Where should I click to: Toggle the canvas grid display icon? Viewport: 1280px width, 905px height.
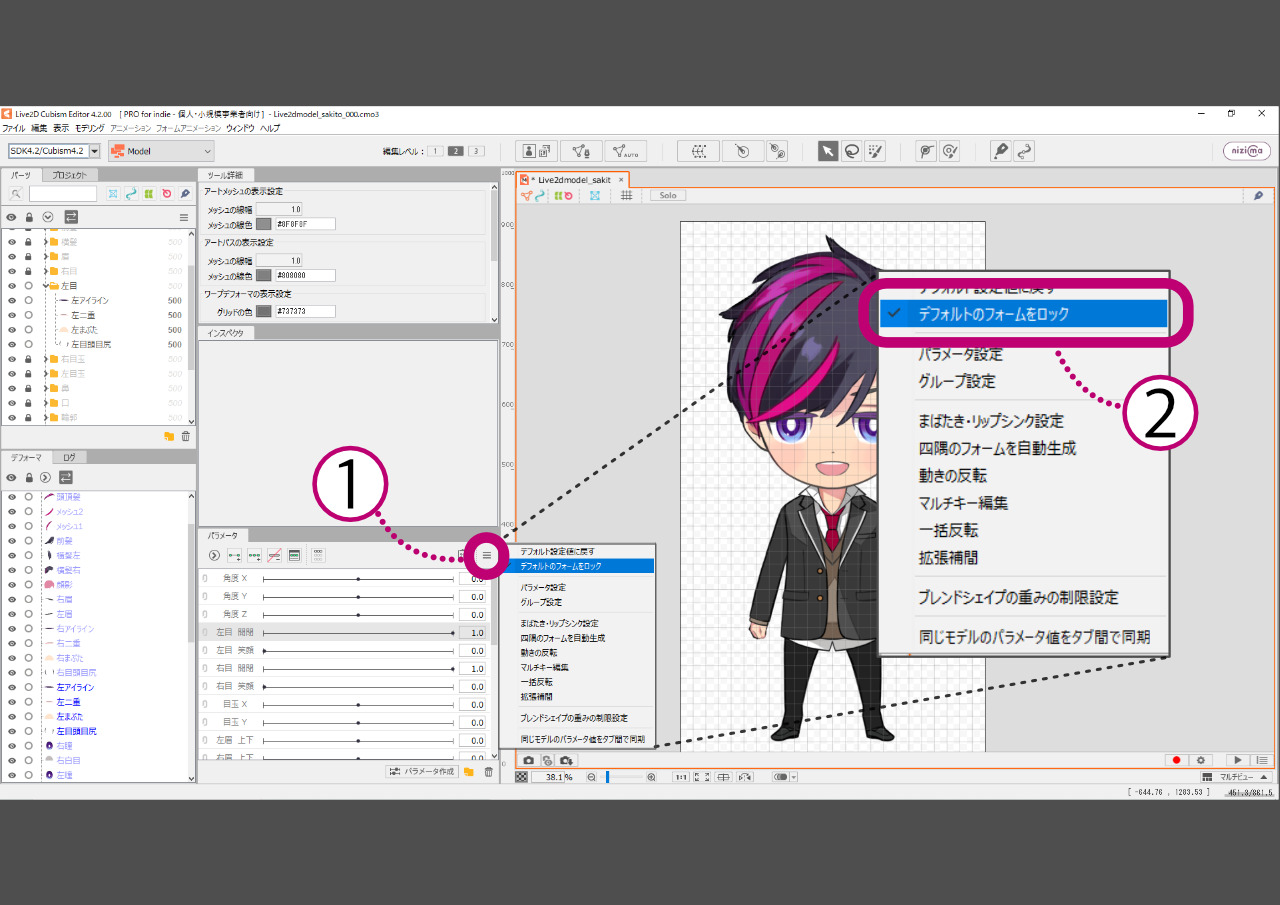point(626,195)
